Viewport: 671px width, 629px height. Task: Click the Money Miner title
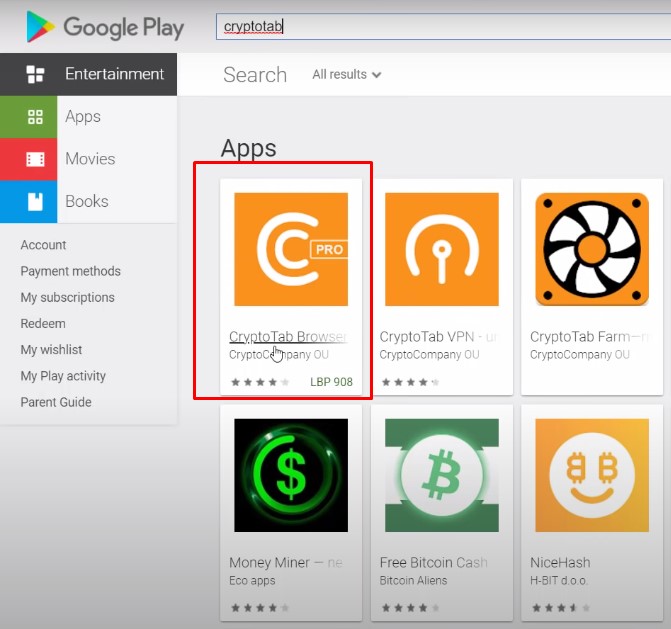coord(286,563)
